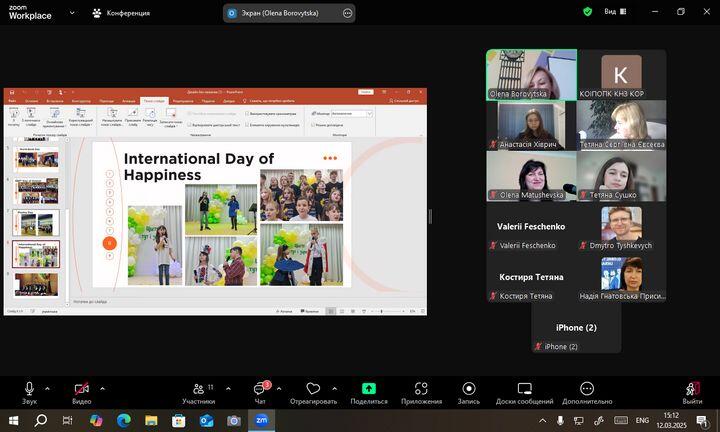Open the Windows notification center icon

702,420
